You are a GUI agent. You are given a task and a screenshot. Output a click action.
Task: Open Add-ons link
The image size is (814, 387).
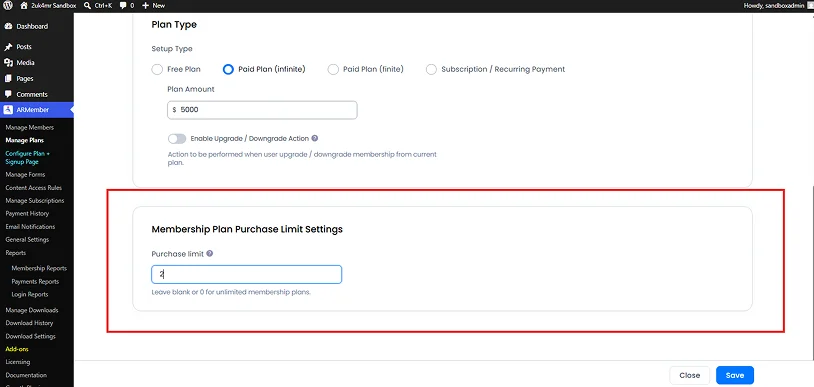tap(17, 349)
